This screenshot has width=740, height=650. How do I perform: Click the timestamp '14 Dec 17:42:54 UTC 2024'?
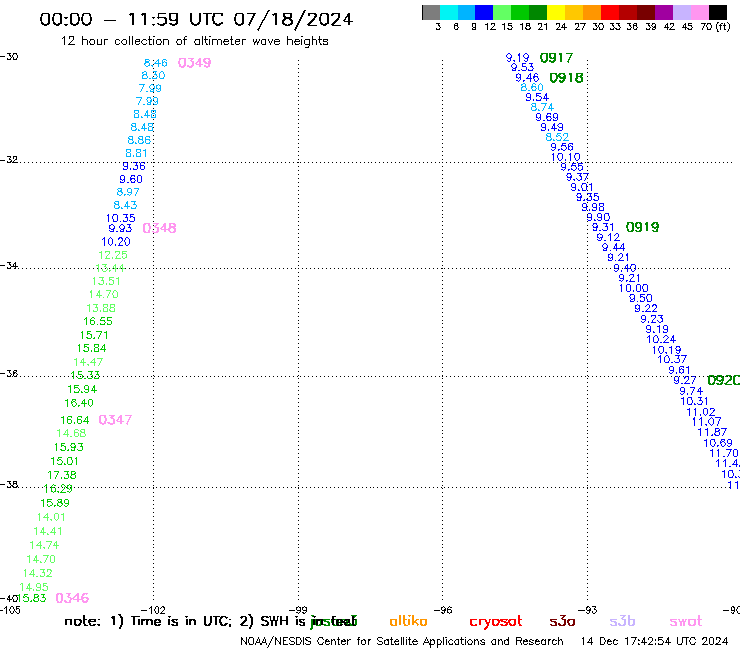[x=654, y=641]
